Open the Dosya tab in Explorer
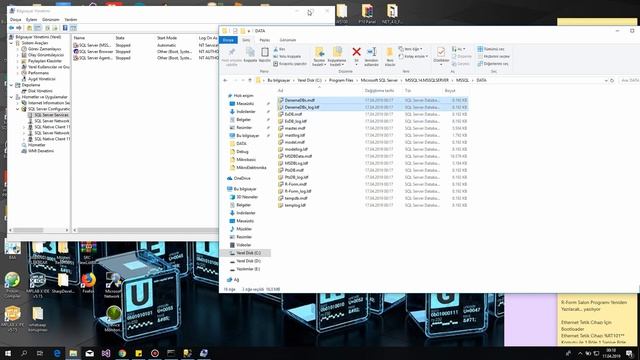The width and height of the screenshot is (640, 360). pos(228,40)
